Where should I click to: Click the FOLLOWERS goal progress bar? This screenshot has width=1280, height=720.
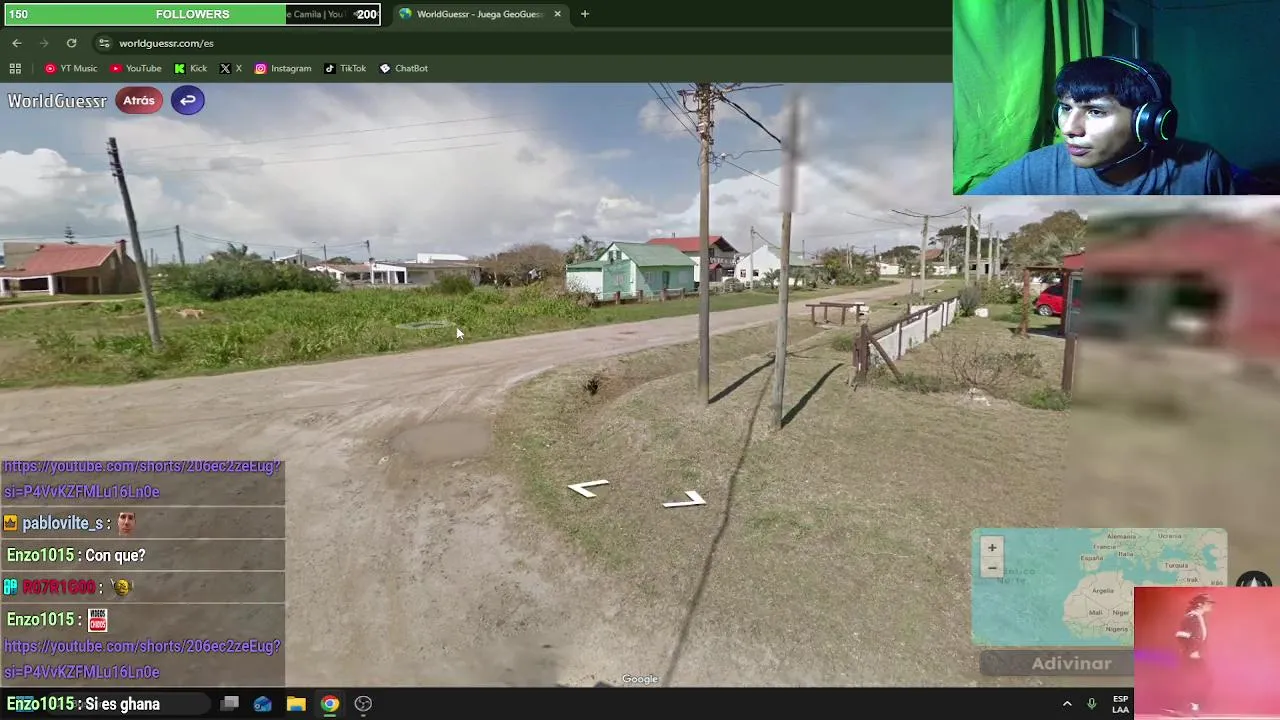(191, 14)
